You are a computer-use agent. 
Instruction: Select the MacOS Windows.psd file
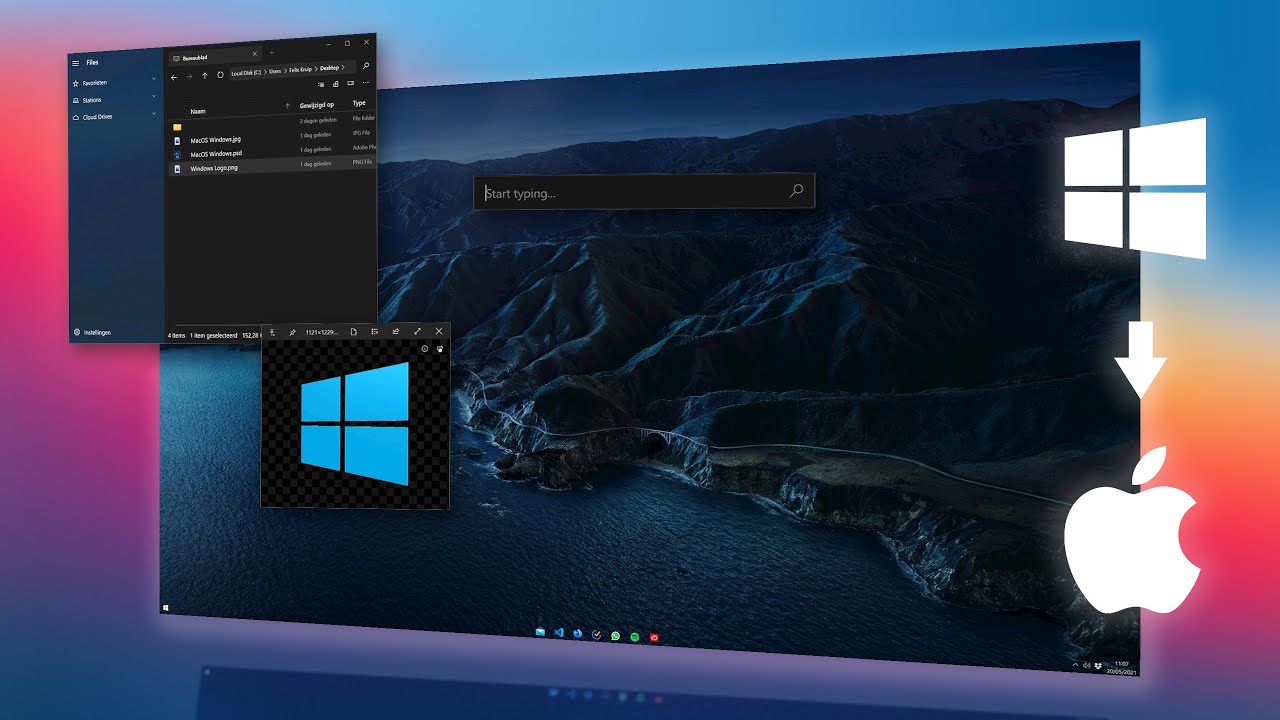point(270,152)
